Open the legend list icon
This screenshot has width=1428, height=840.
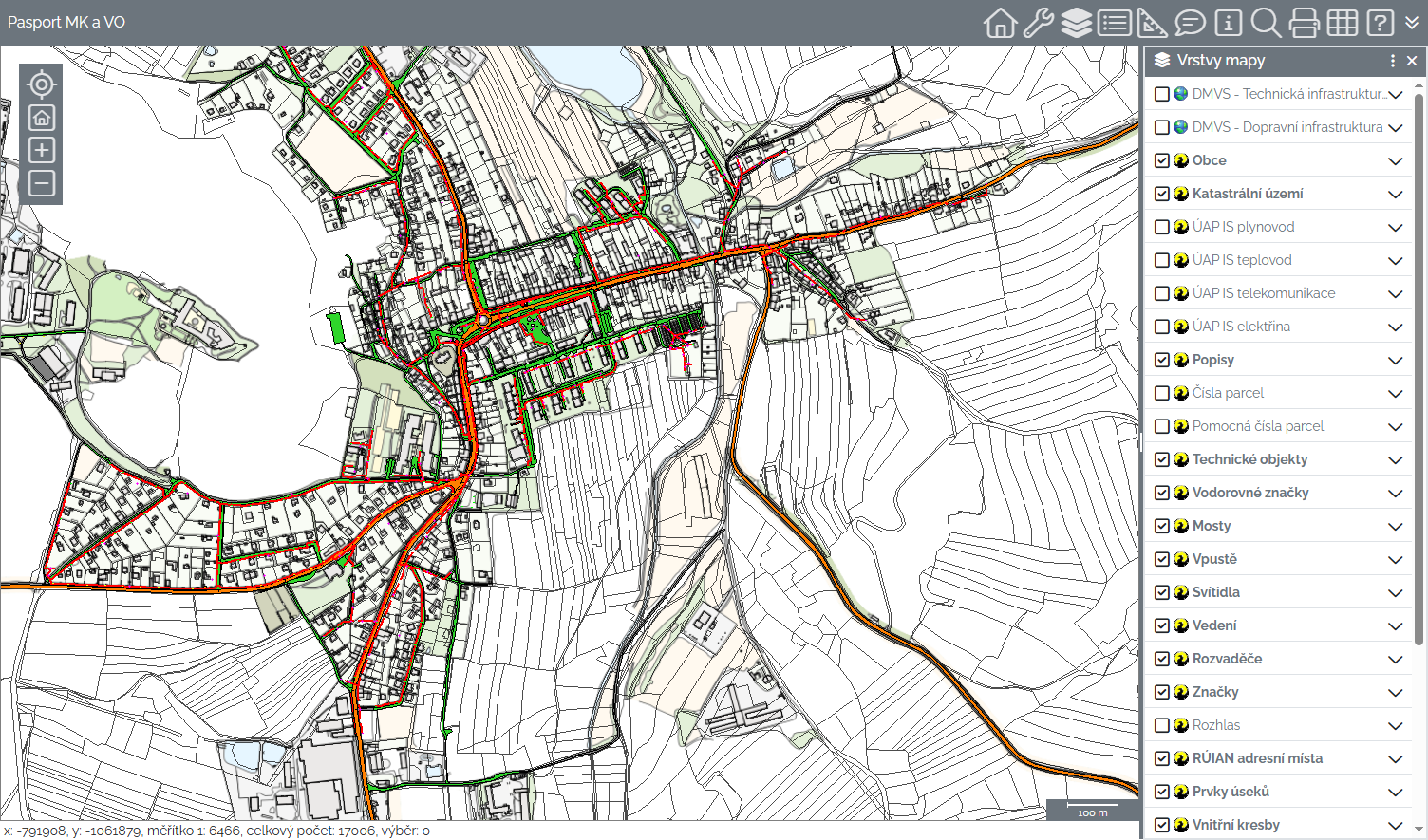click(1114, 23)
